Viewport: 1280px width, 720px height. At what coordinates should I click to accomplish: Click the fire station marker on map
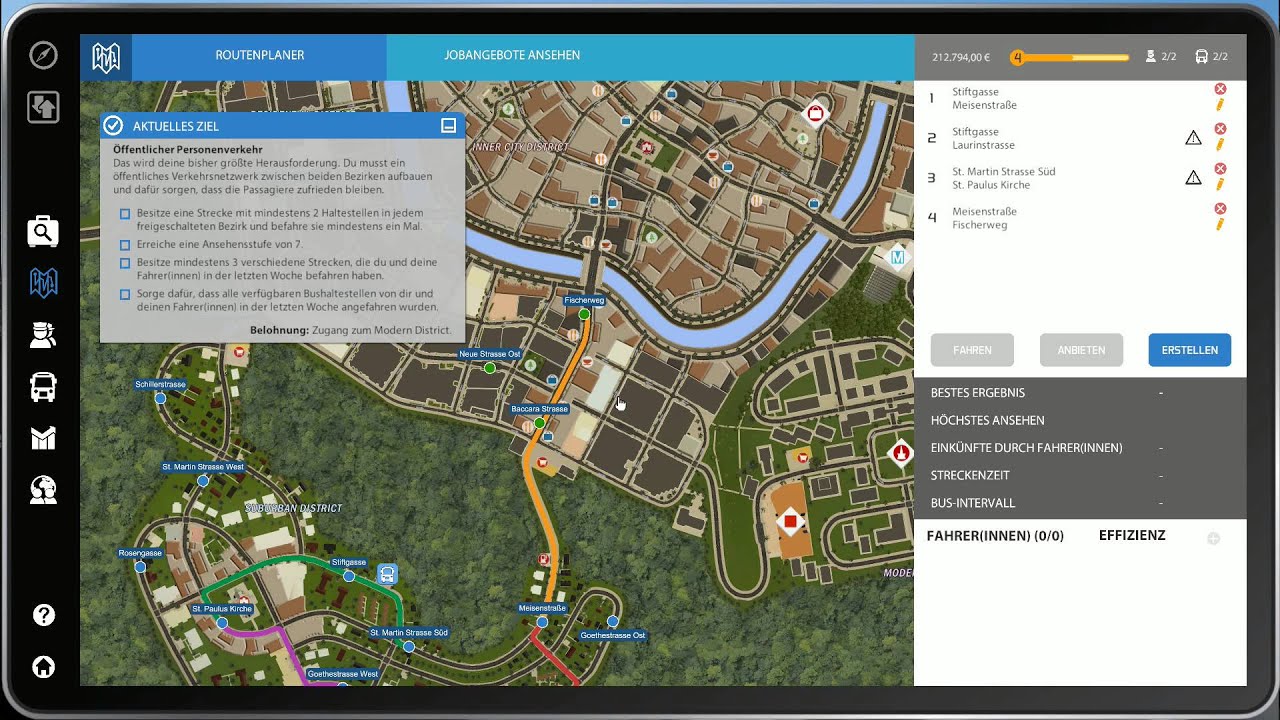tap(901, 454)
